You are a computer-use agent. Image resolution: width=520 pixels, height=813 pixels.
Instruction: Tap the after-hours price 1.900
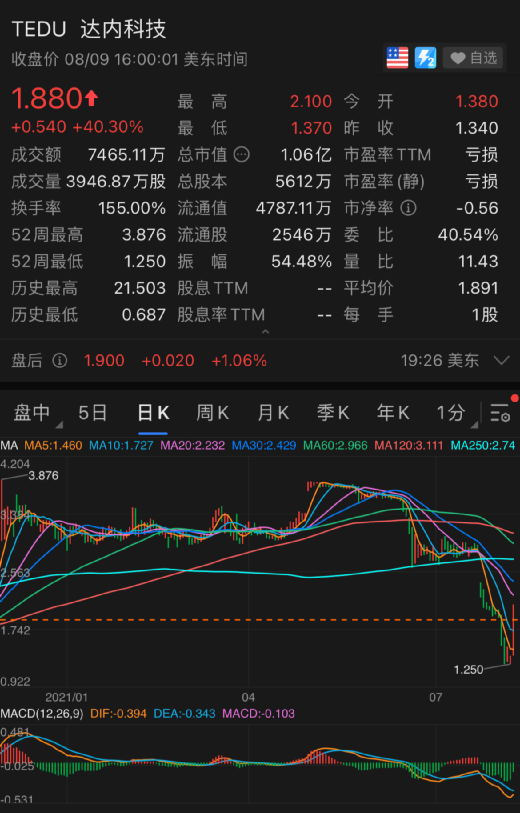pos(104,360)
